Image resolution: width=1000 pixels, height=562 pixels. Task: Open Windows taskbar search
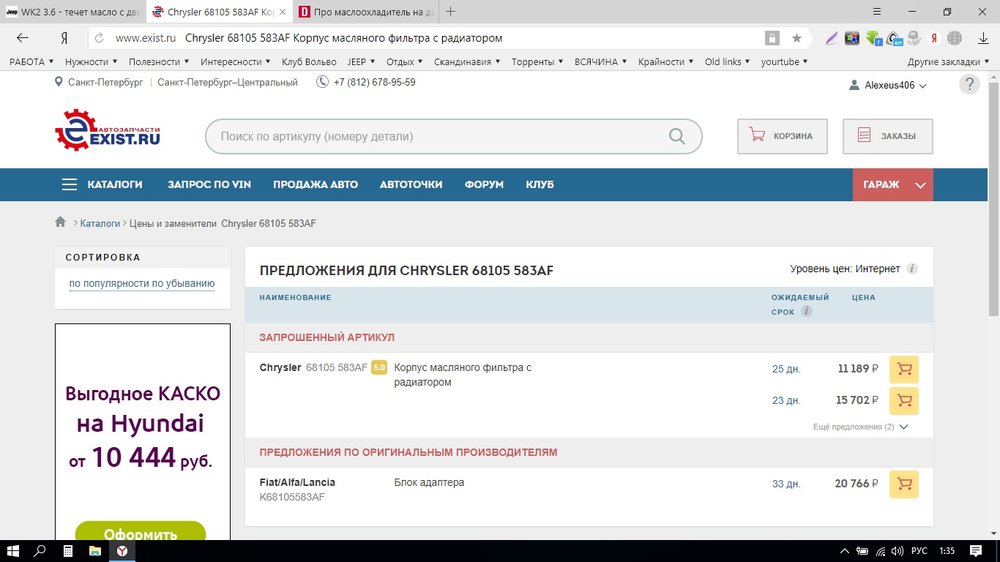(x=40, y=551)
